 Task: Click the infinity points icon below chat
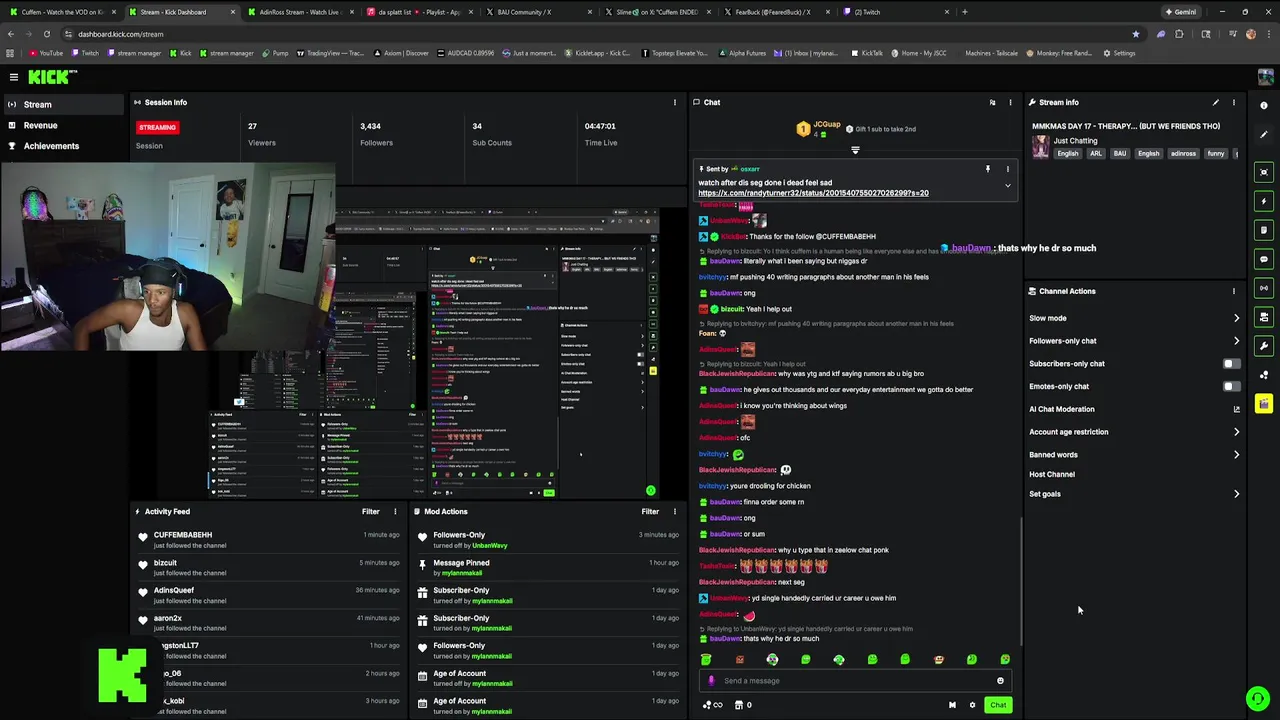point(713,705)
